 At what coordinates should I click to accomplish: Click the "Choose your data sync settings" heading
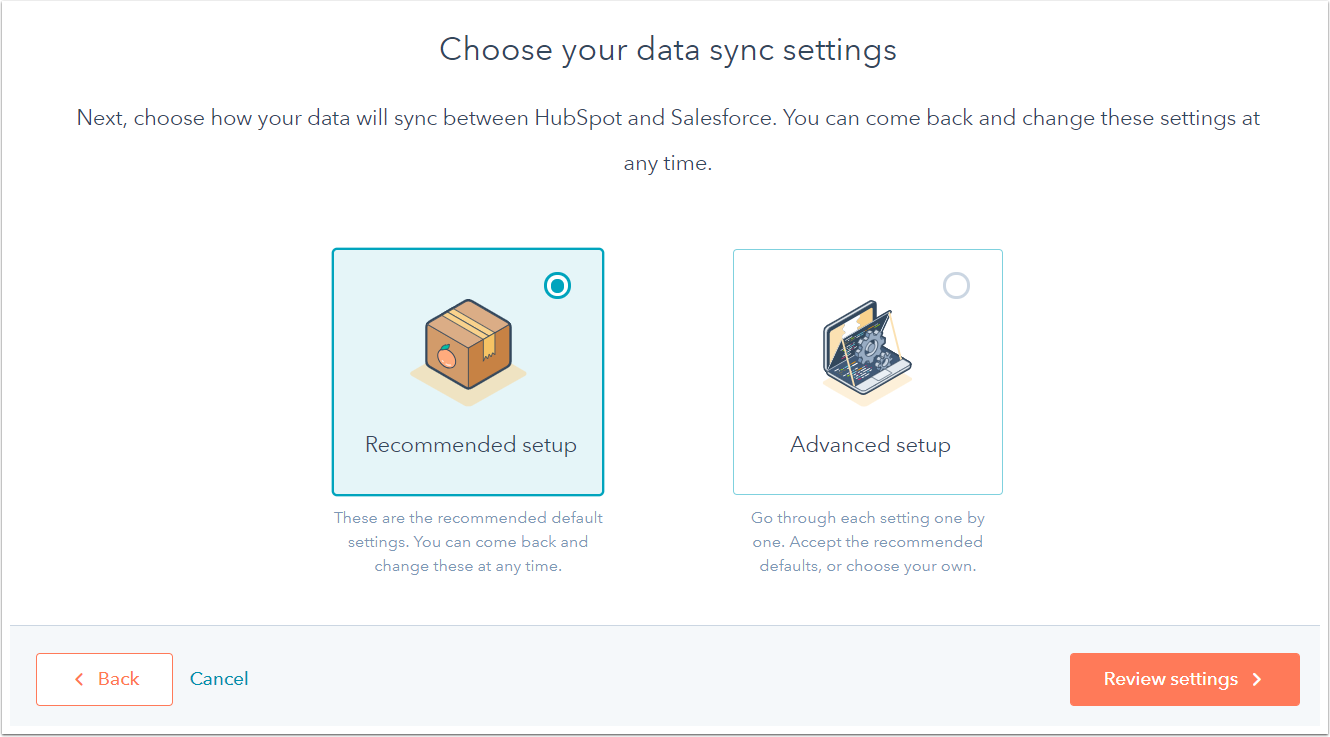click(x=667, y=49)
